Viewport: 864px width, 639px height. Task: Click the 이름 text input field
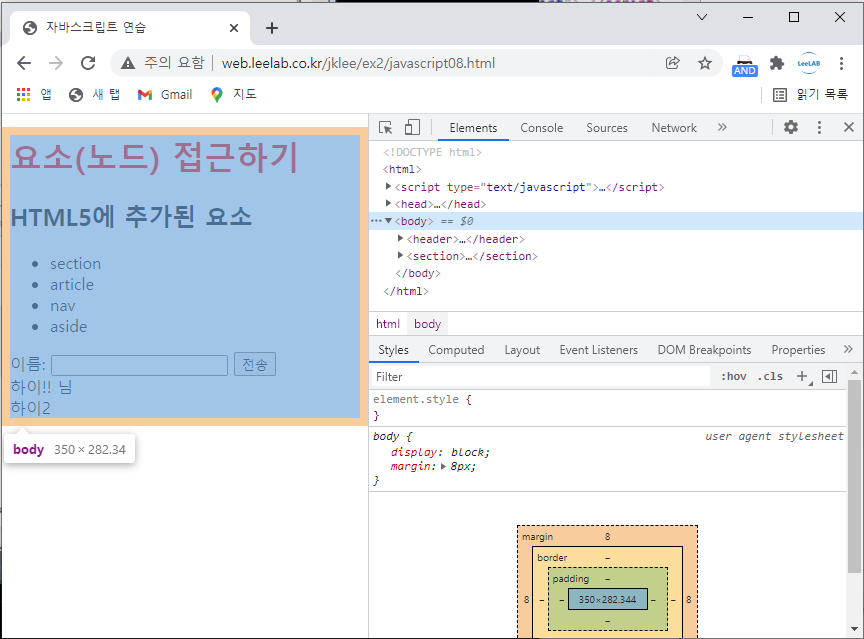point(139,365)
